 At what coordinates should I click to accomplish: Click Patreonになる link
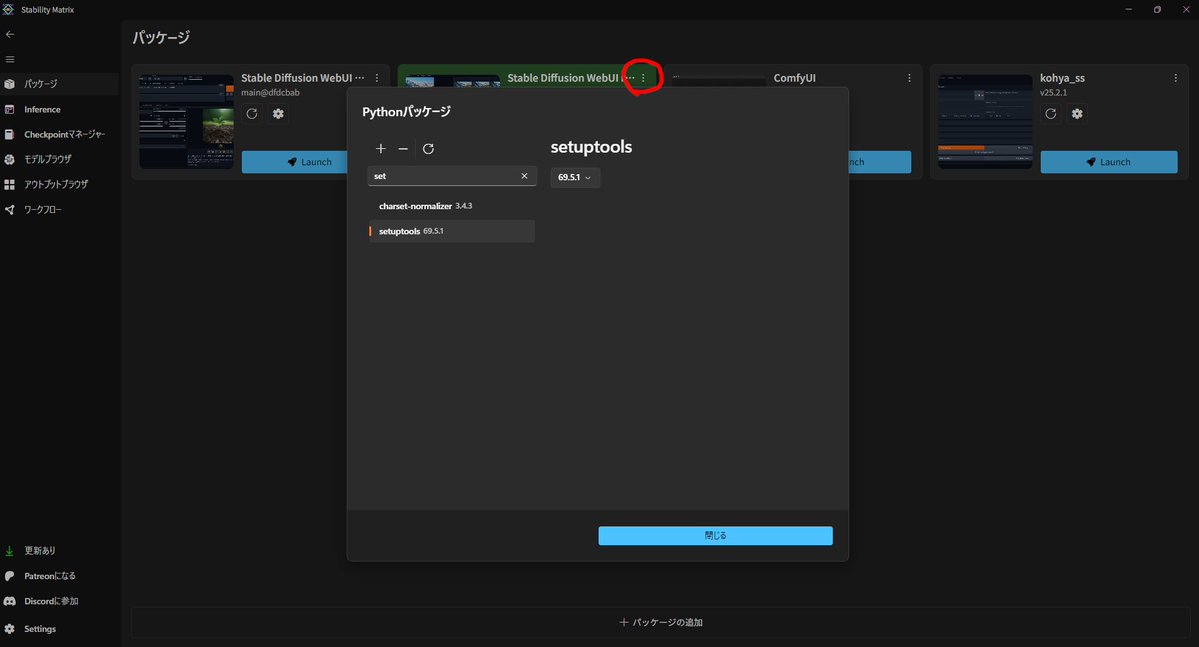(x=60, y=576)
